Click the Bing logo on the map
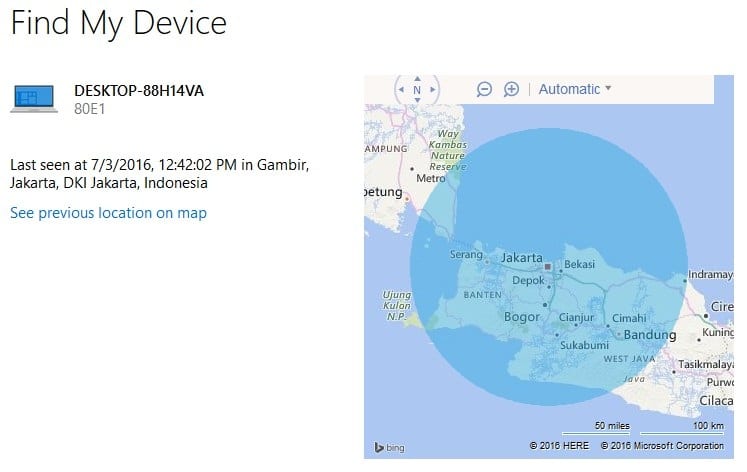Image resolution: width=747 pixels, height=472 pixels. (x=390, y=447)
